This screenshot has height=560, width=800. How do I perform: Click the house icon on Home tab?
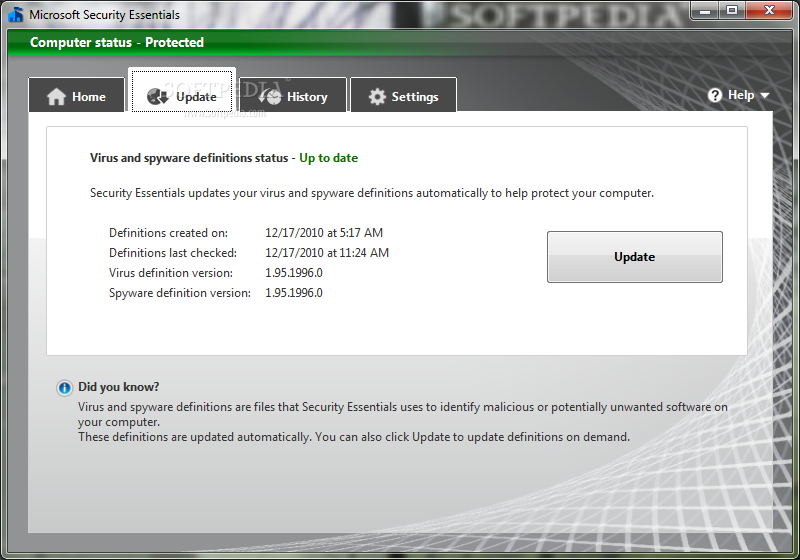click(x=56, y=96)
